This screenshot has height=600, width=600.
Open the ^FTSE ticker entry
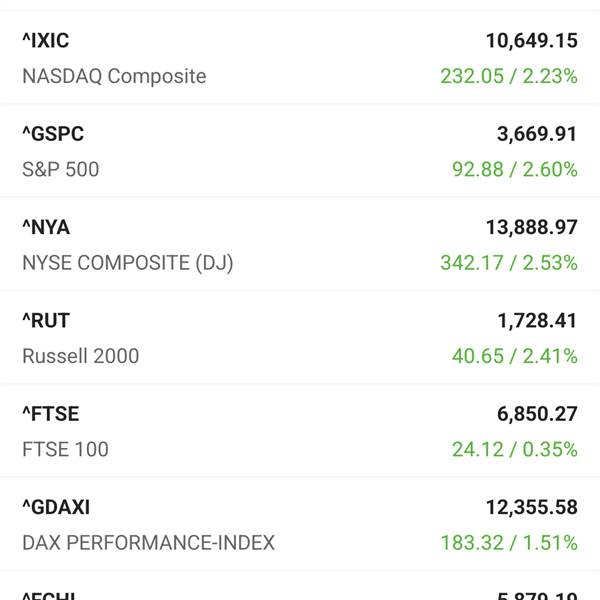[x=51, y=414]
